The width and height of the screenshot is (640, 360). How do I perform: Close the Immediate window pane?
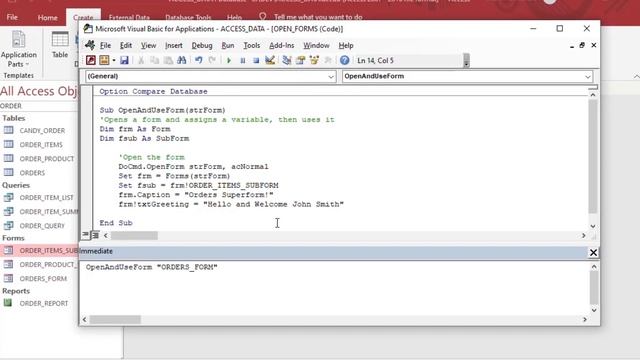[x=593, y=253]
